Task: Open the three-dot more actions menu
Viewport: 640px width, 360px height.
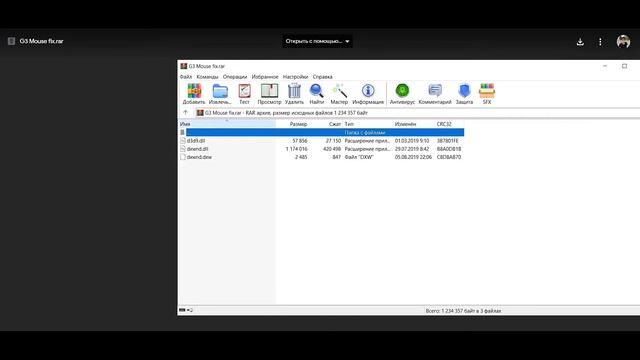Action: pyautogui.click(x=600, y=42)
